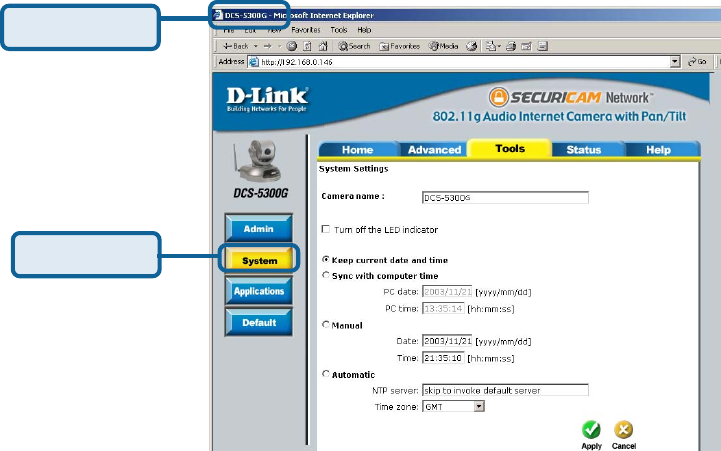Open the Media toolbar button
Image resolution: width=721 pixels, height=451 pixels.
pyautogui.click(x=443, y=46)
